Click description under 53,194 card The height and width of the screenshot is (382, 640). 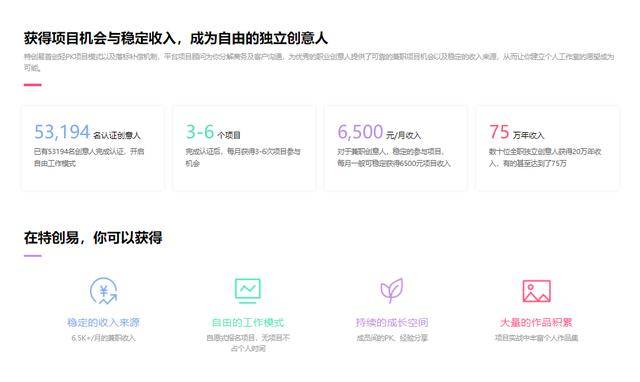[x=89, y=157]
